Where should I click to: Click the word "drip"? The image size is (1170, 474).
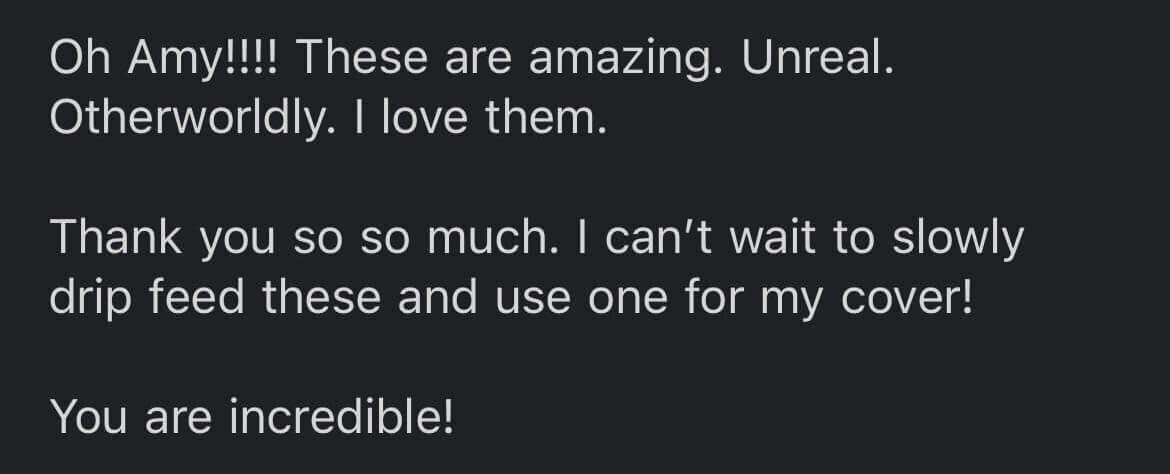coord(90,299)
